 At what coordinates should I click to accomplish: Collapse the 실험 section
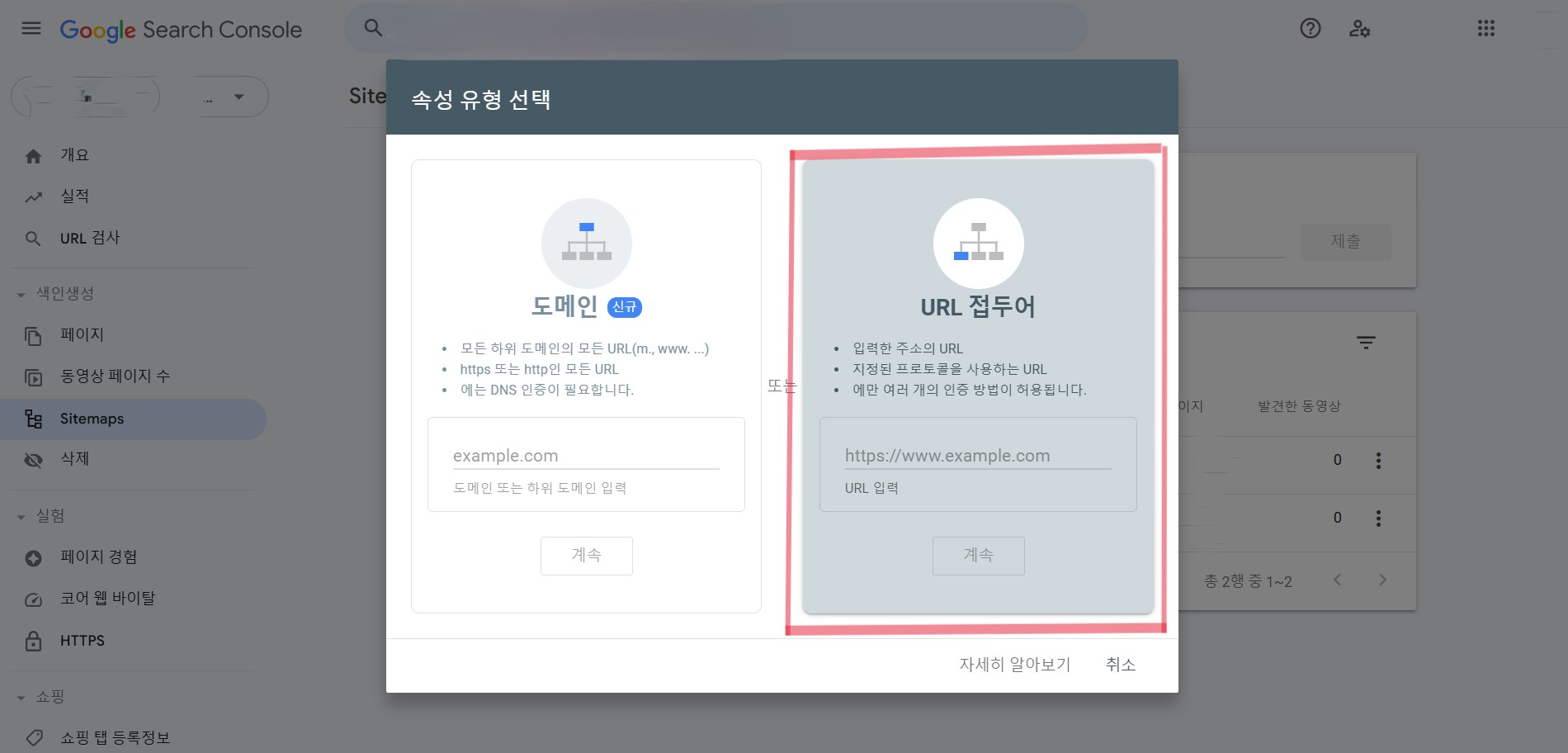(x=21, y=517)
